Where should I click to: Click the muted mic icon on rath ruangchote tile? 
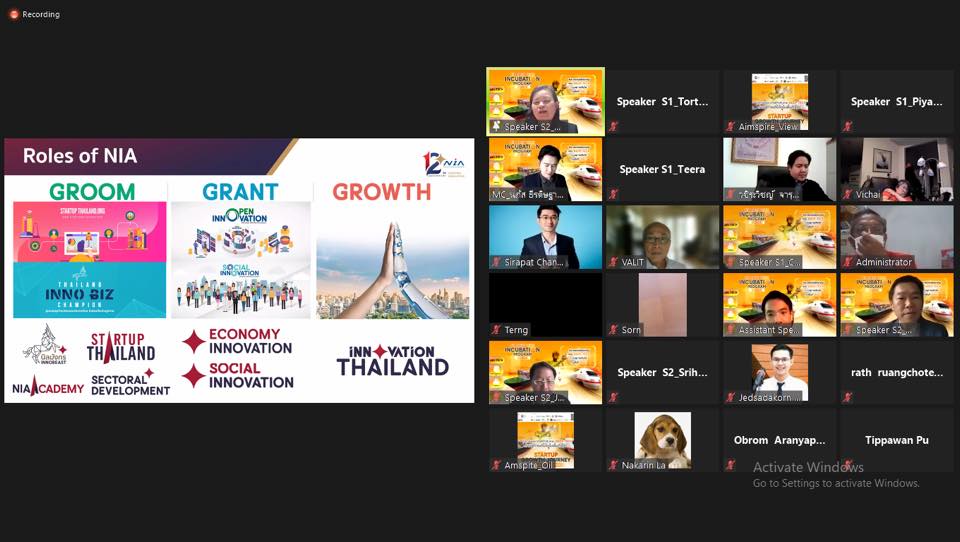click(x=847, y=397)
